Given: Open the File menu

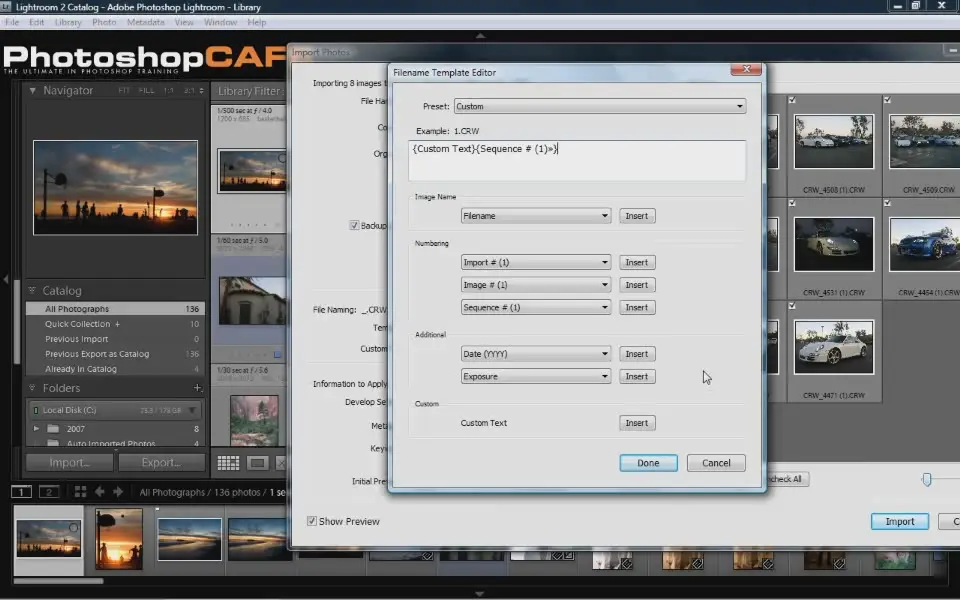Looking at the screenshot, I should [x=12, y=22].
